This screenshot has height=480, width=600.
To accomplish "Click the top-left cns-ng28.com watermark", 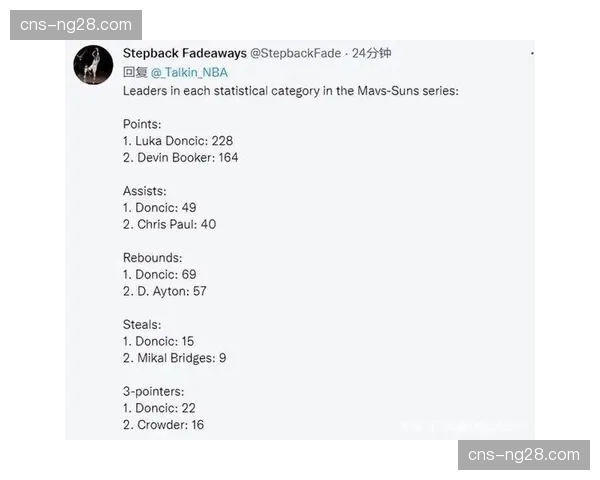I will [x=76, y=24].
